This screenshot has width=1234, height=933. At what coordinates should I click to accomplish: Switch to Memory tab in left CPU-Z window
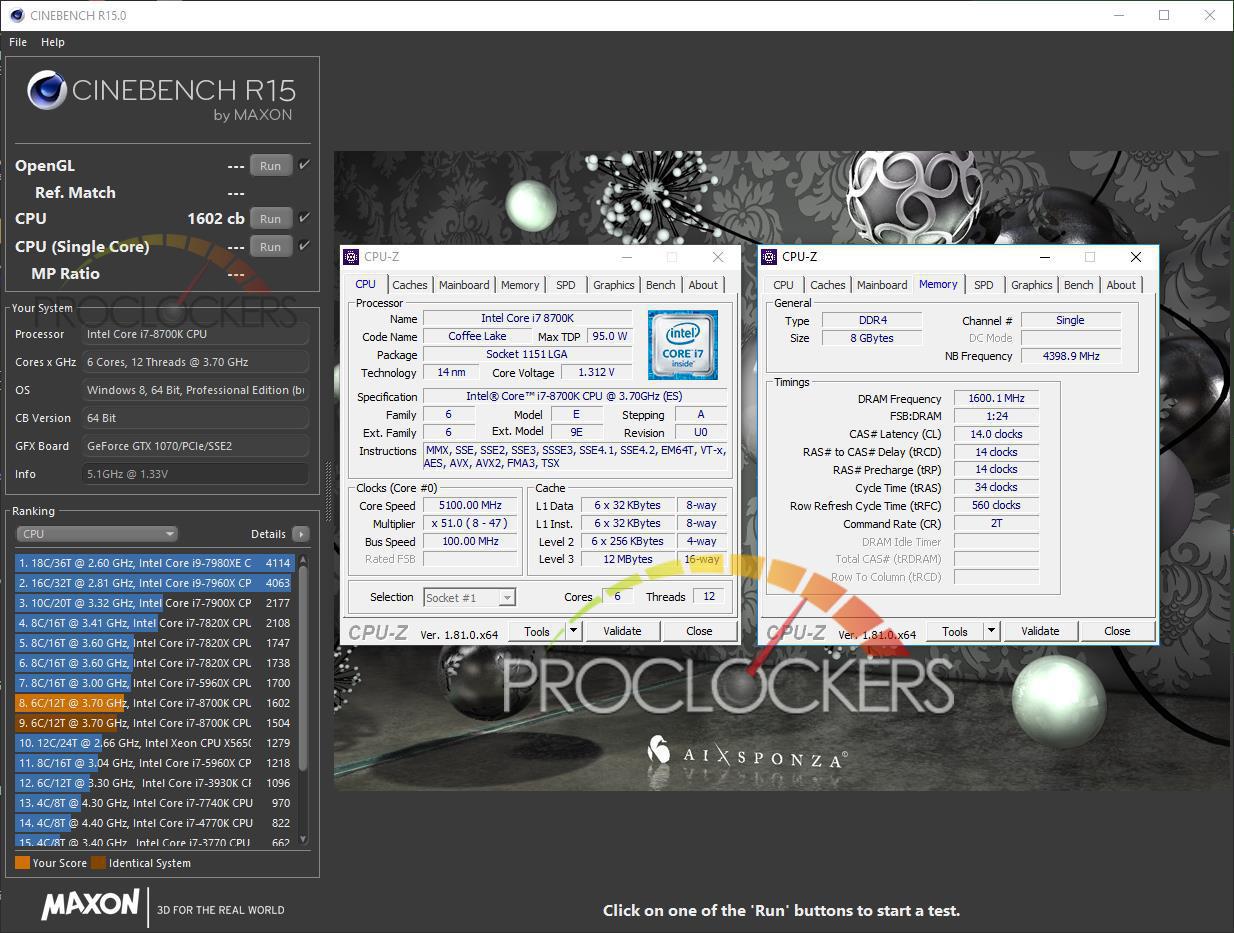pyautogui.click(x=520, y=285)
